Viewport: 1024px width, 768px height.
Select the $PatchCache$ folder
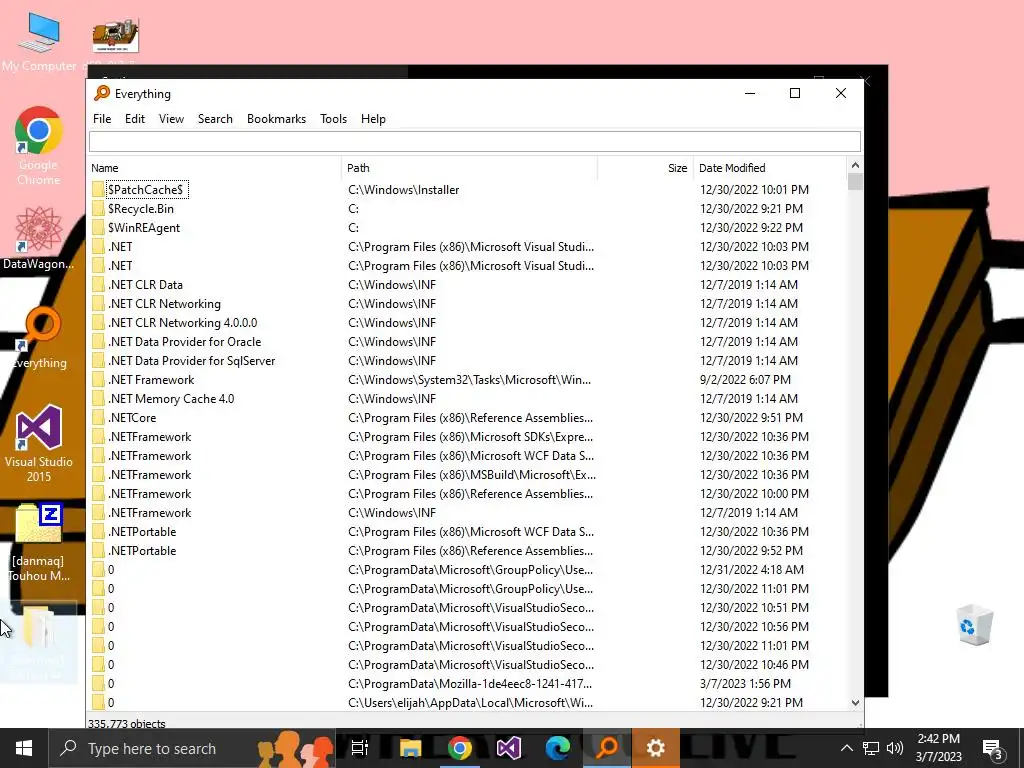pyautogui.click(x=146, y=189)
